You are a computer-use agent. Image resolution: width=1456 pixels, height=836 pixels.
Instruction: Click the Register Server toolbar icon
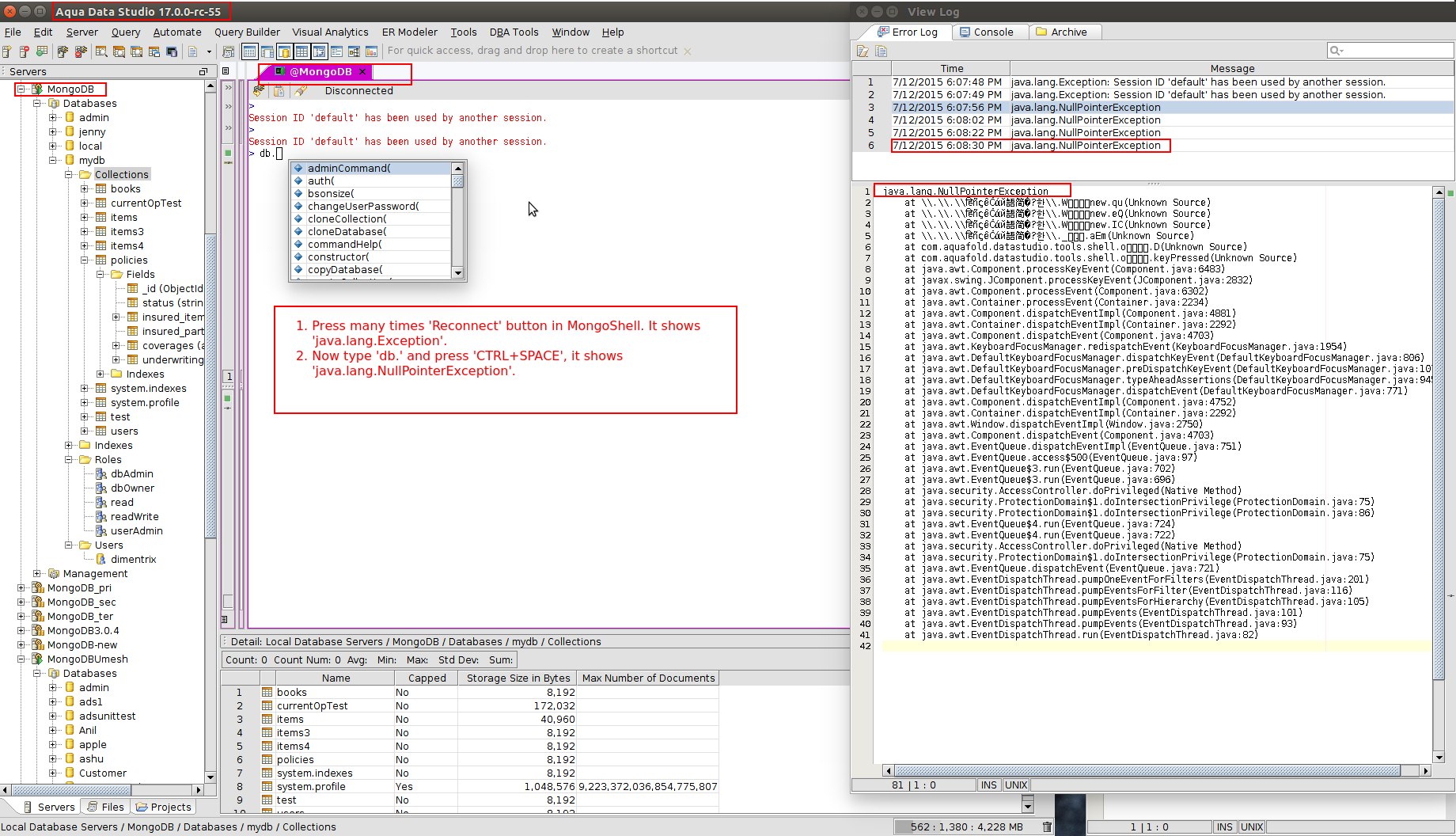pyautogui.click(x=7, y=51)
